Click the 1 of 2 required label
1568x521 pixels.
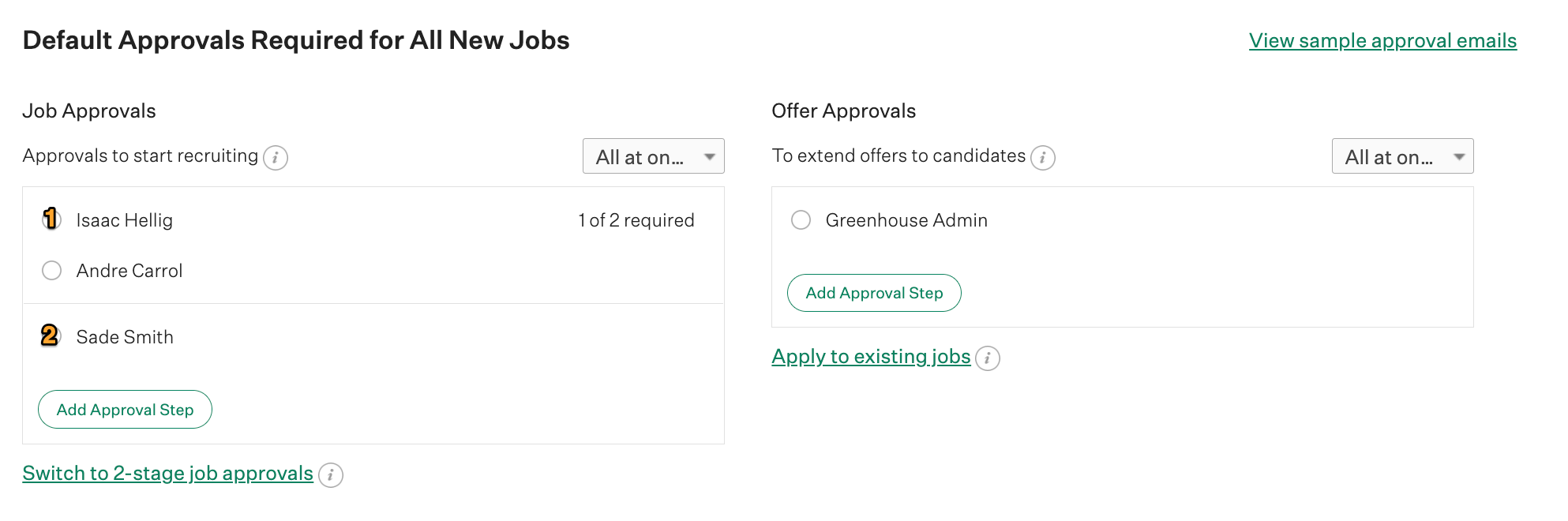[636, 220]
